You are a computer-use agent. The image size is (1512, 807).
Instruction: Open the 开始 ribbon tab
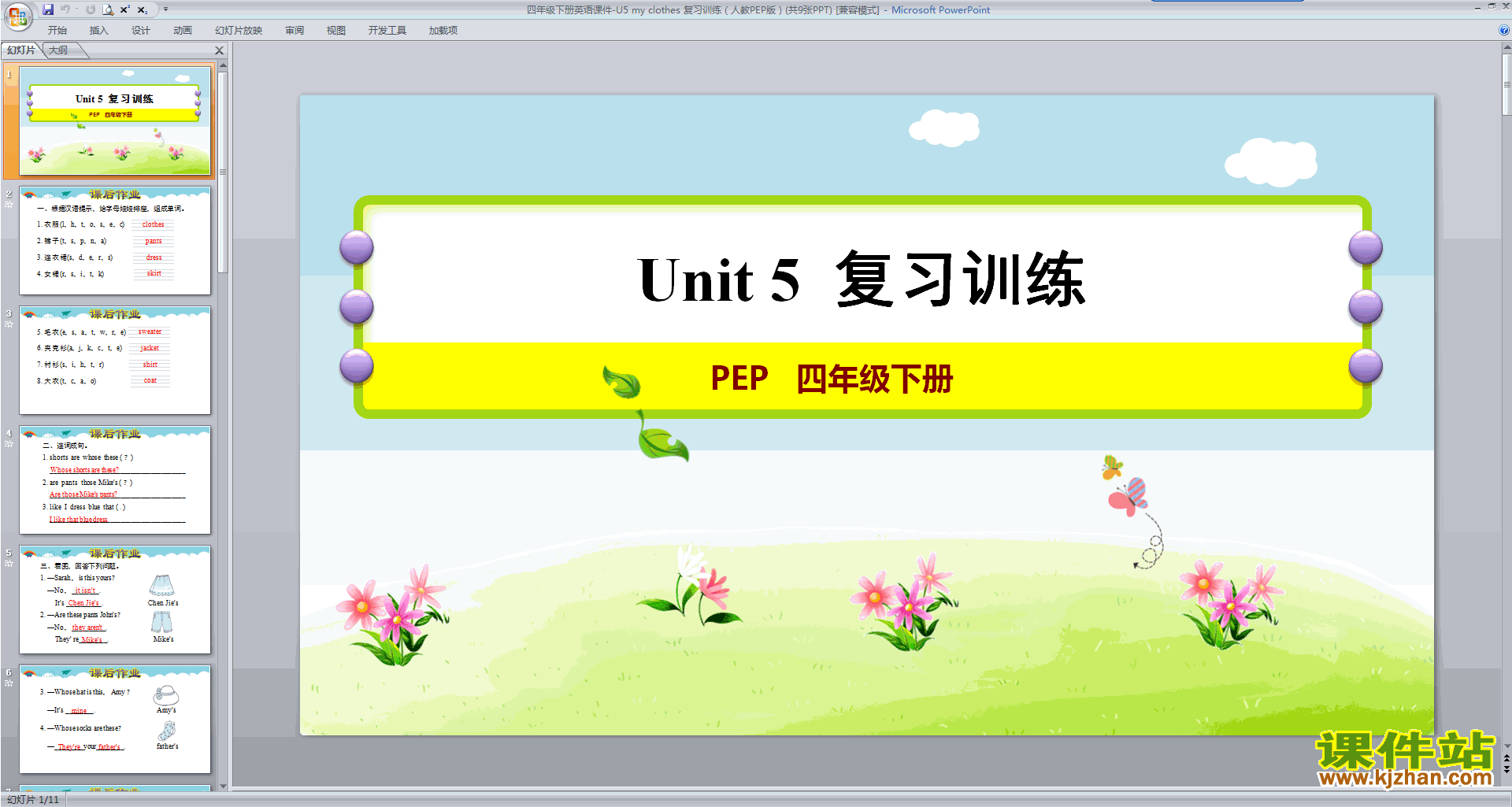pos(57,31)
